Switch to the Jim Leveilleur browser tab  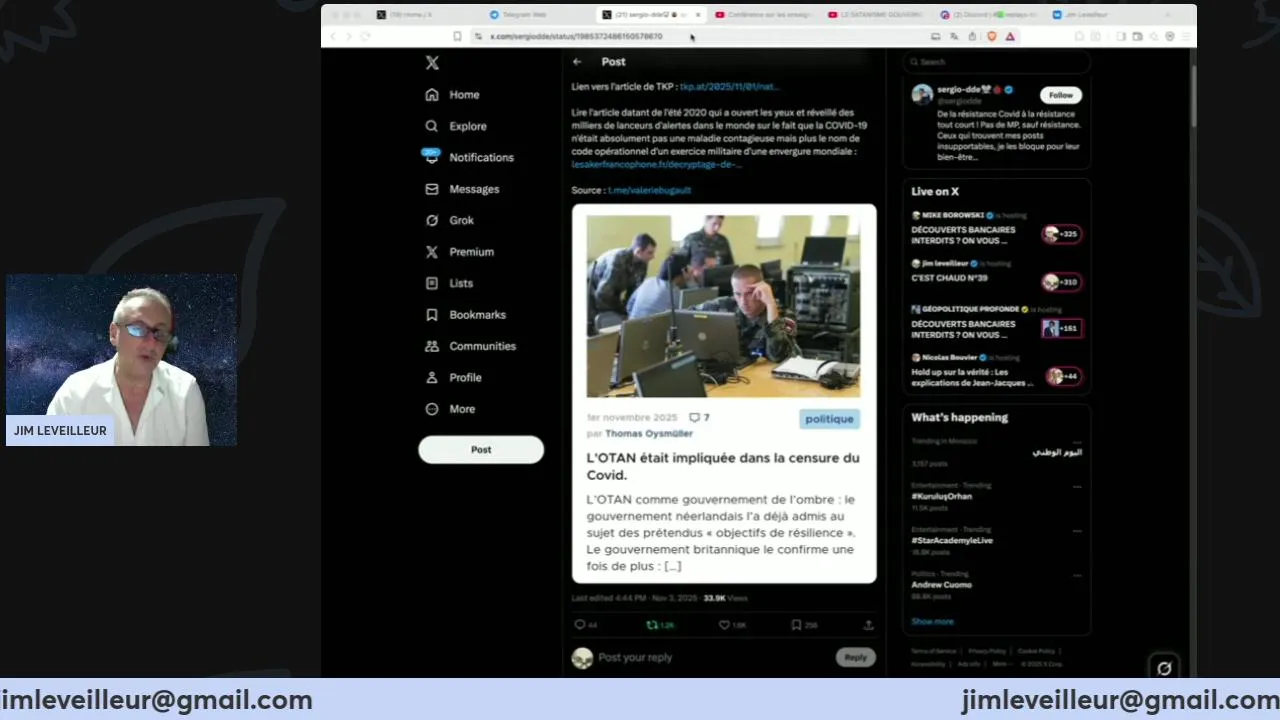pos(1100,15)
